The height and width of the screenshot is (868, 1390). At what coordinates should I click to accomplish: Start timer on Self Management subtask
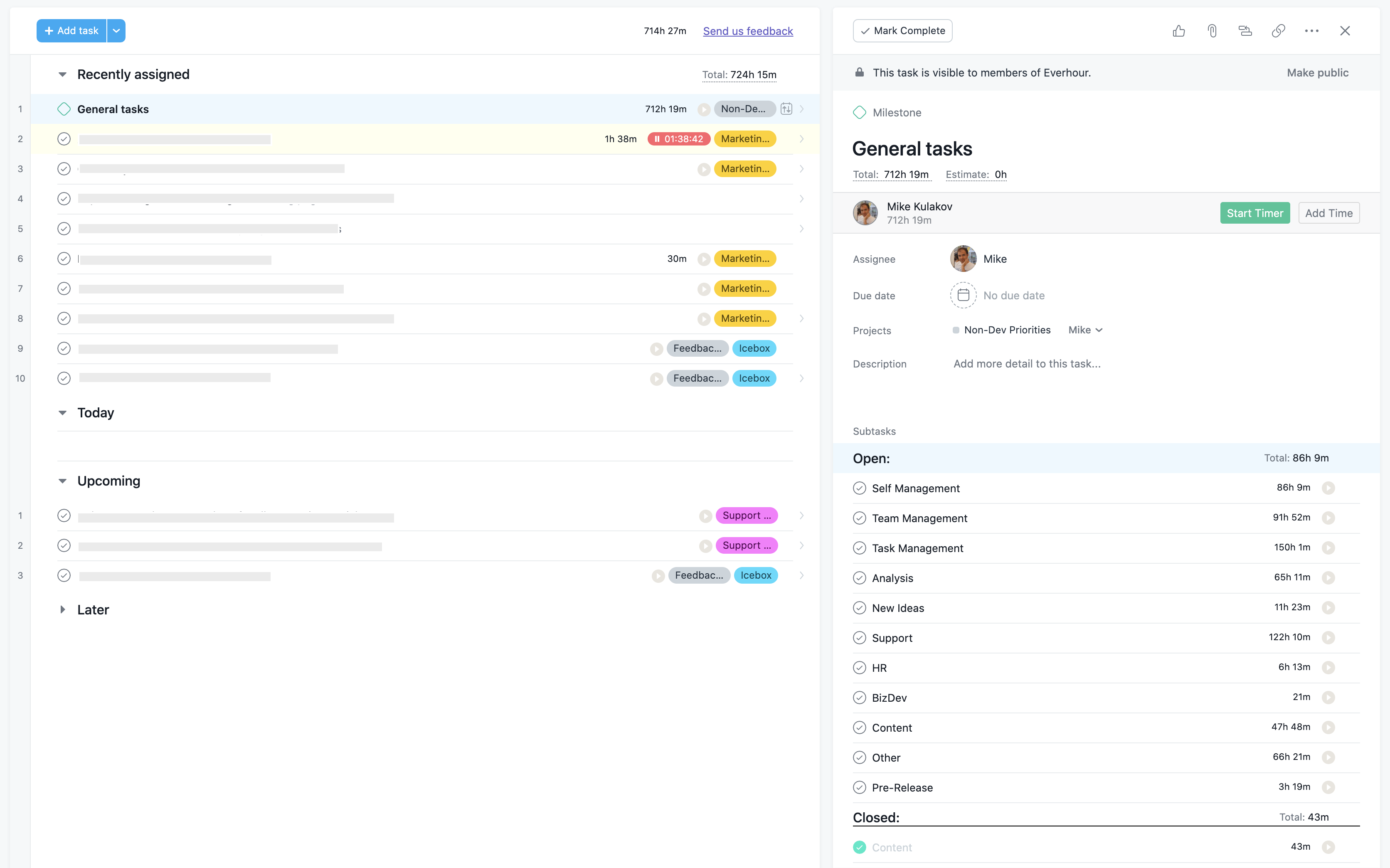[1328, 488]
